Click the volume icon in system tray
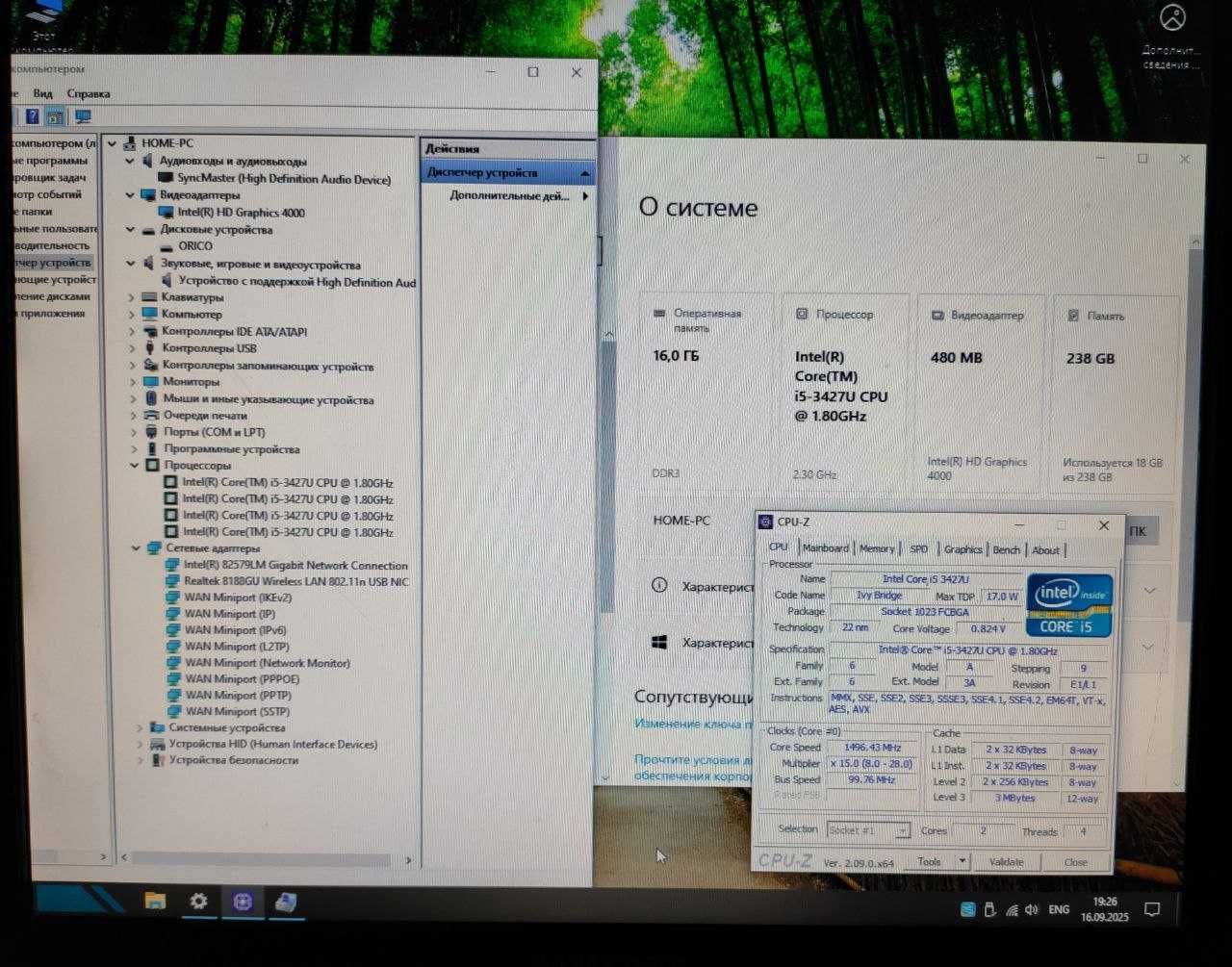Image resolution: width=1232 pixels, height=967 pixels. pyautogui.click(x=1032, y=909)
